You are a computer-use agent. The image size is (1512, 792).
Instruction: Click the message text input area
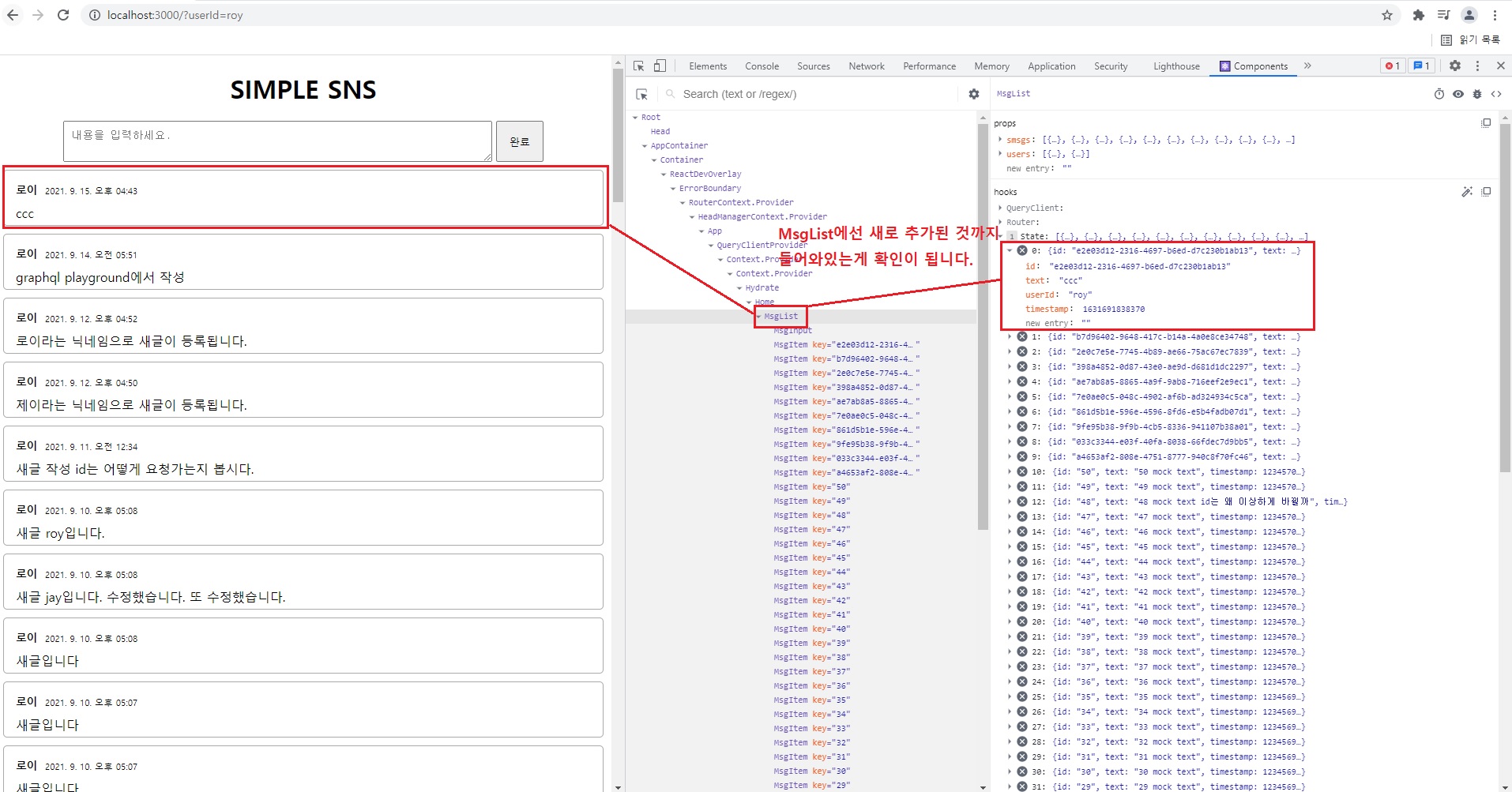click(277, 141)
